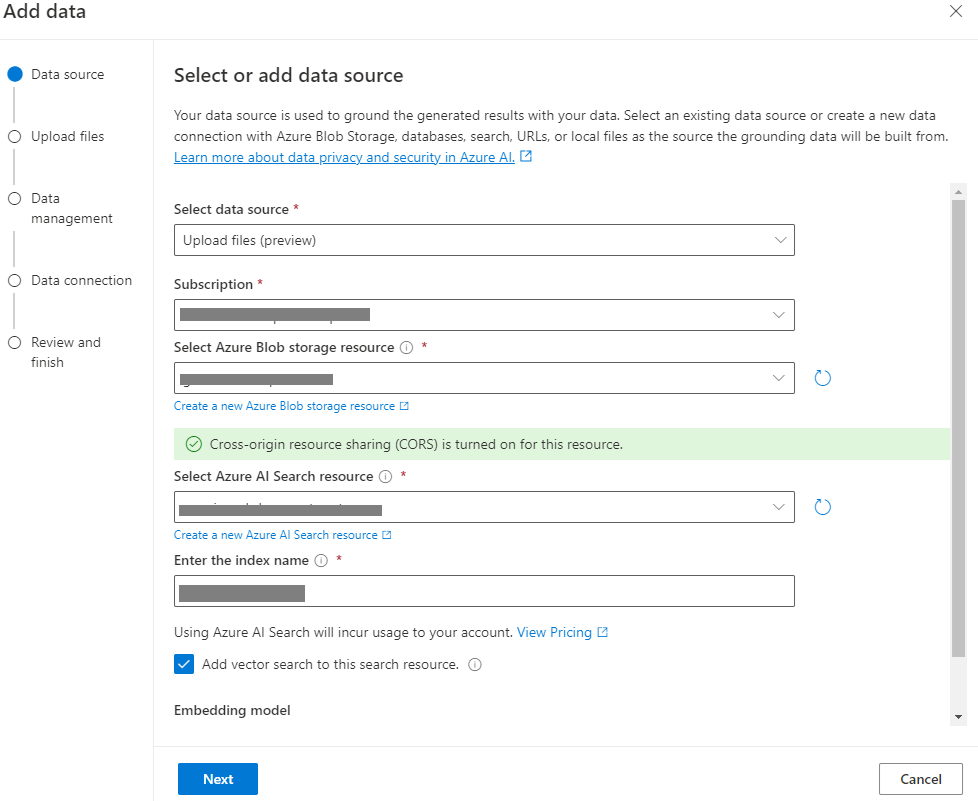Click the external link icon beside Create Blob storage
Screen dimensions: 978x801
coord(404,406)
